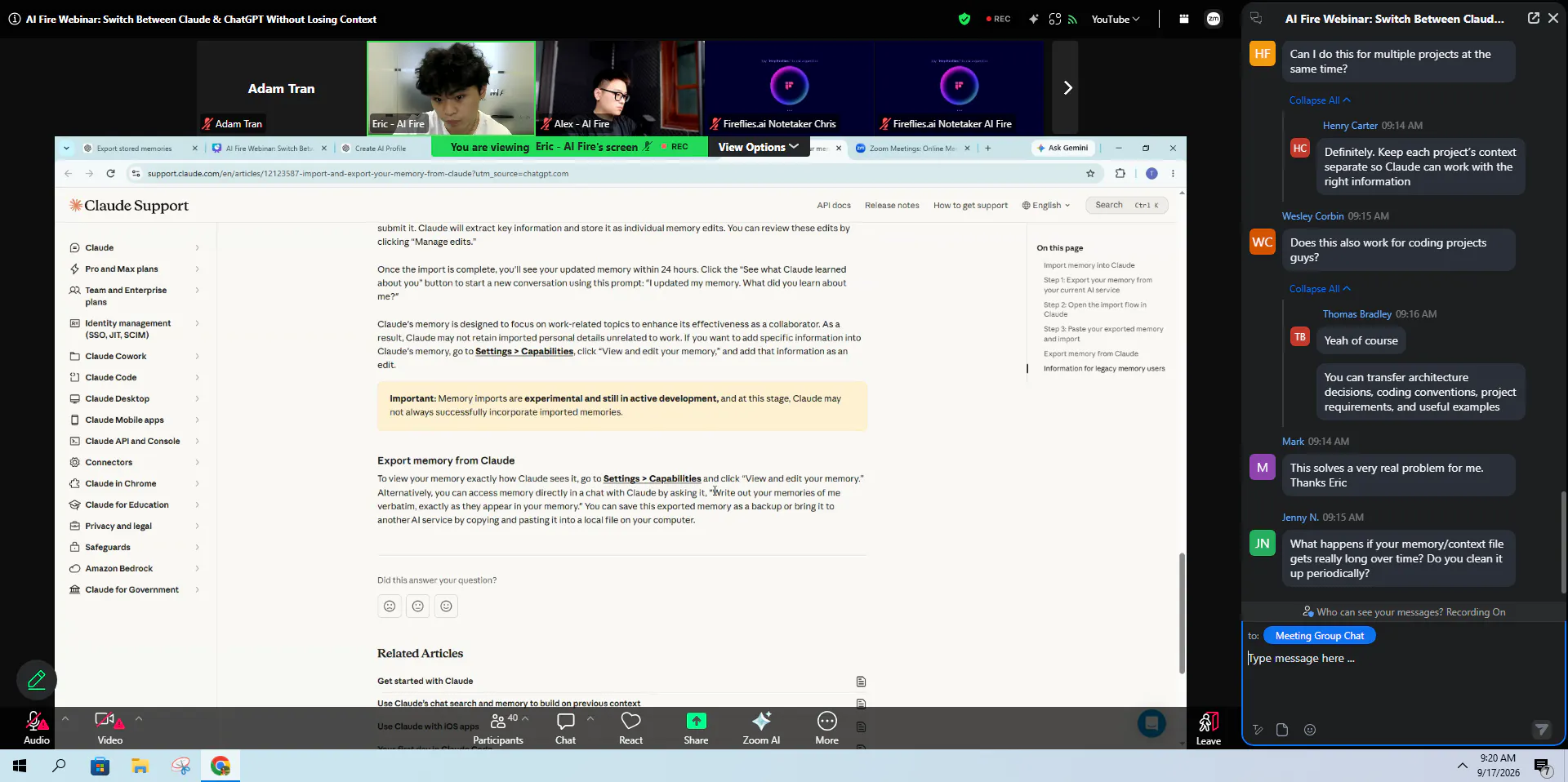This screenshot has width=1568, height=782.
Task: Click the green annotate pencil button
Action: pos(37,680)
